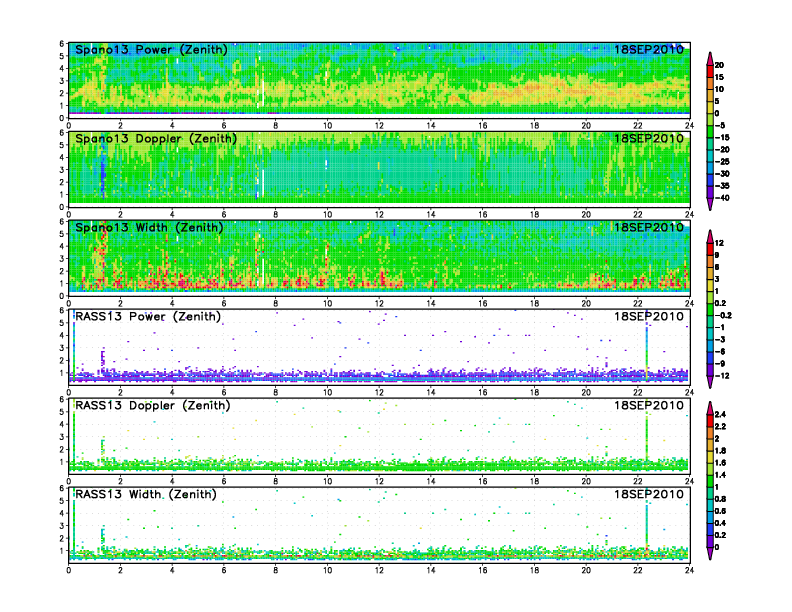
Task: Click the "-35" color bar label
Action: click(722, 186)
